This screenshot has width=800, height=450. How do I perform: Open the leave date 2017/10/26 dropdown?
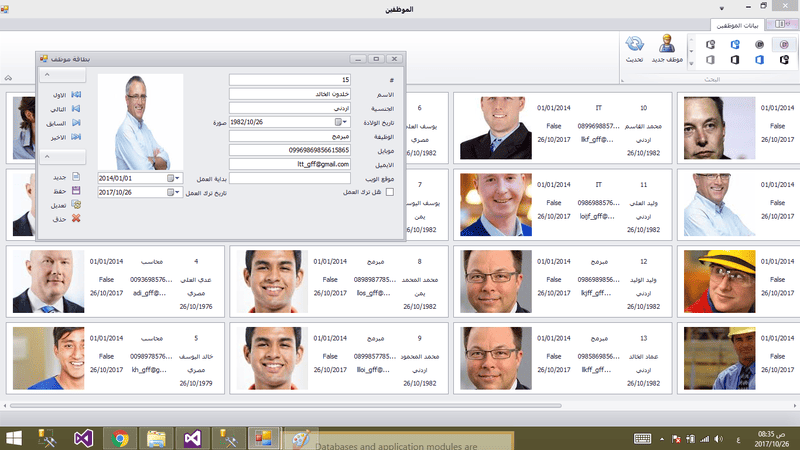click(x=177, y=192)
